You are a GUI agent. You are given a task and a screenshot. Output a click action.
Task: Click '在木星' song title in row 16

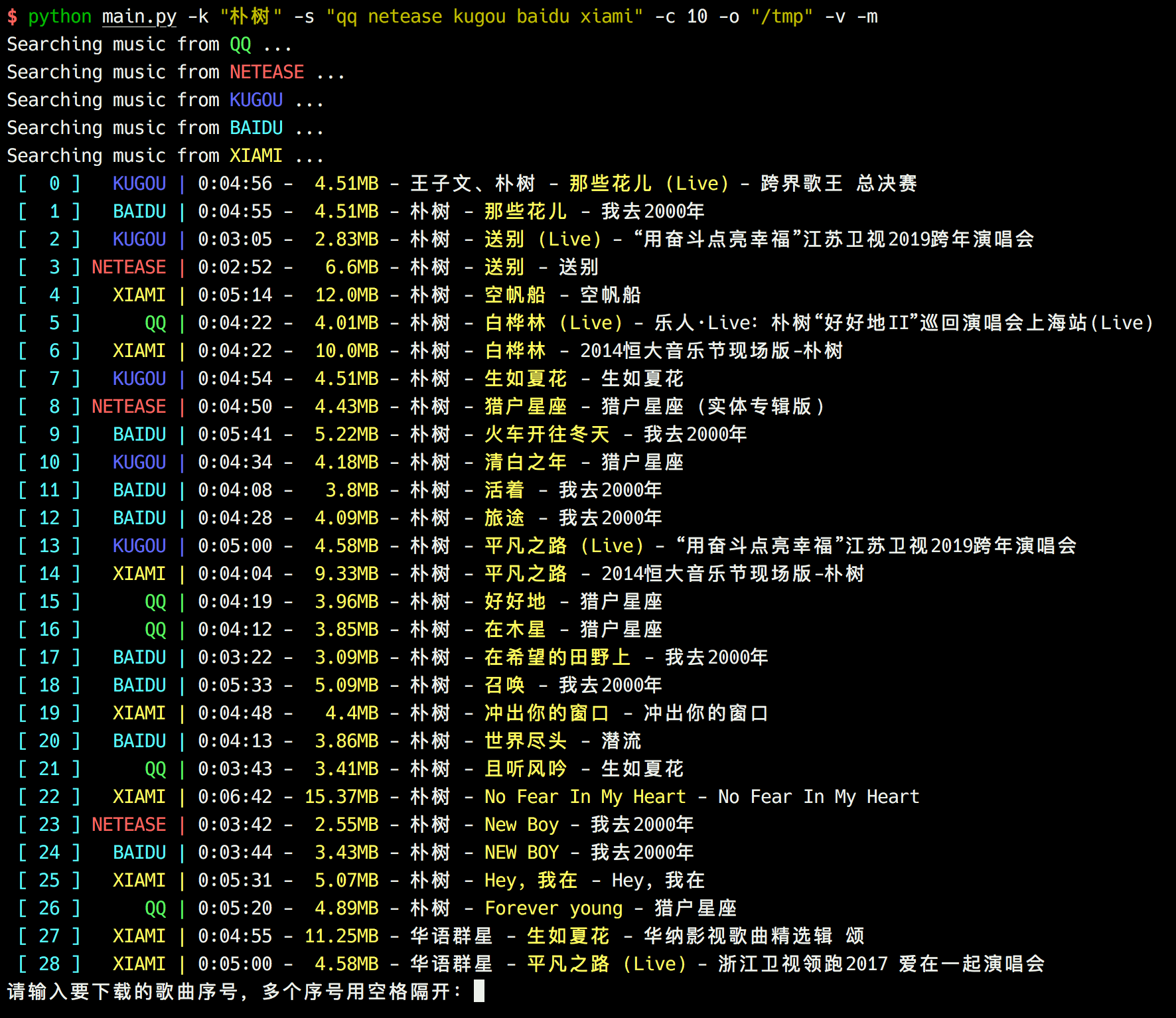click(515, 629)
